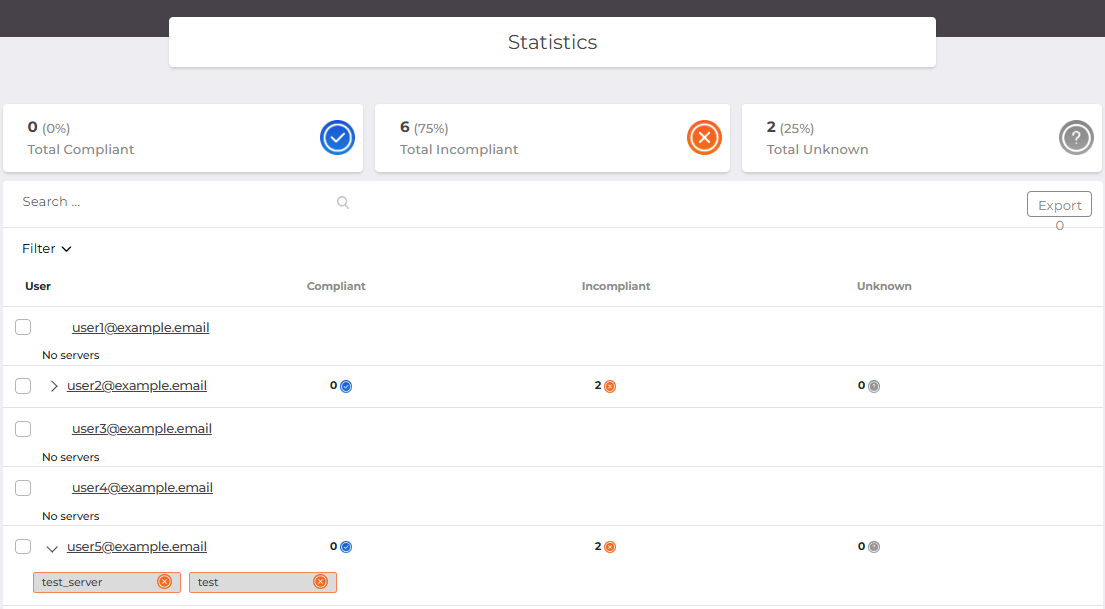
Task: Click the gray Total Unknown question icon
Action: tap(1076, 138)
